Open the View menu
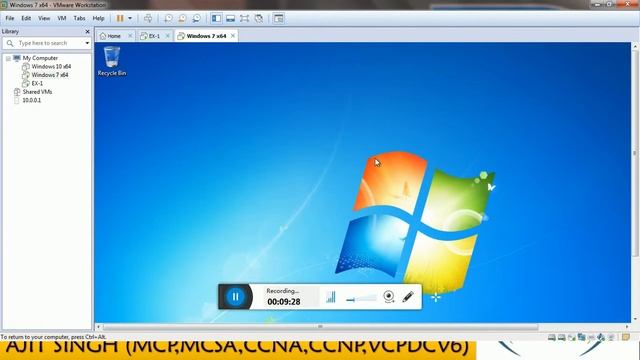The height and width of the screenshot is (360, 640). pos(44,18)
